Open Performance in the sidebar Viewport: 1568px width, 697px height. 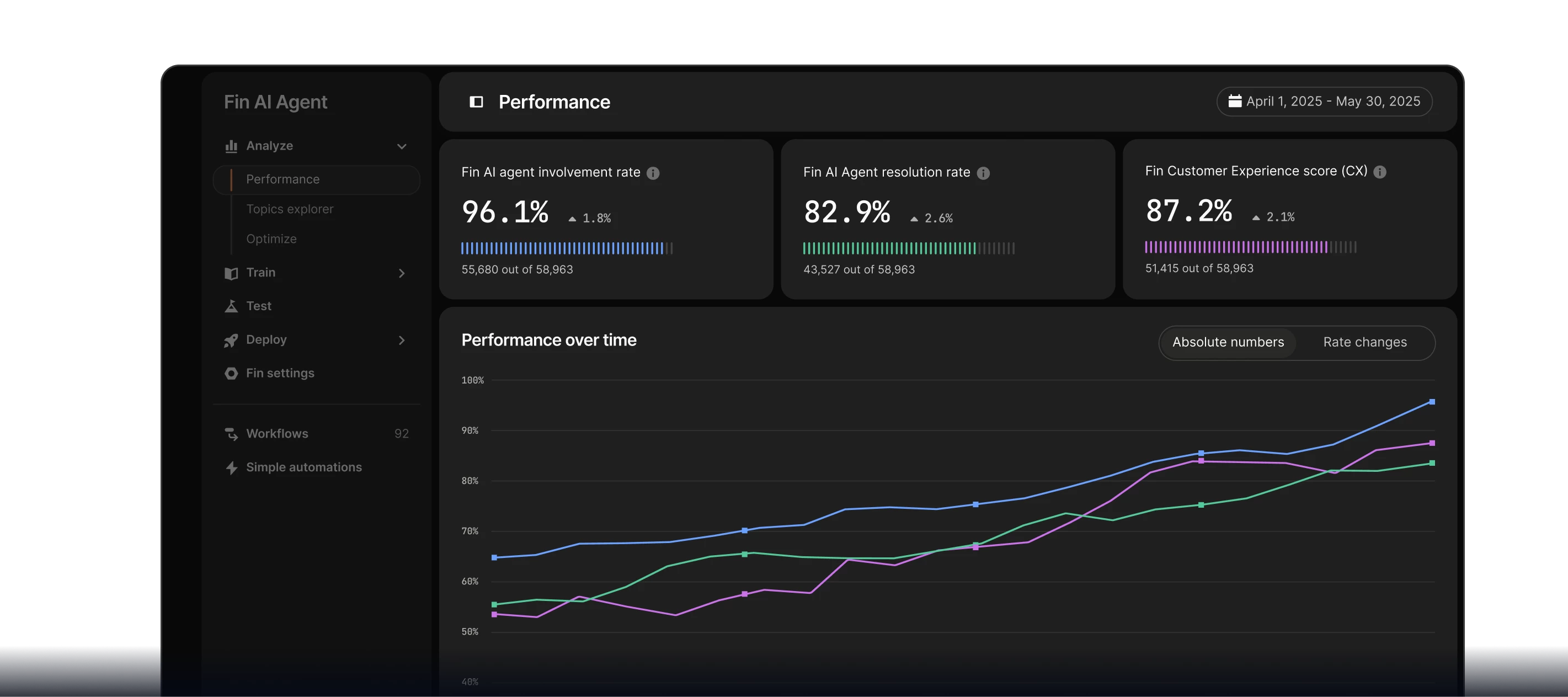316,179
